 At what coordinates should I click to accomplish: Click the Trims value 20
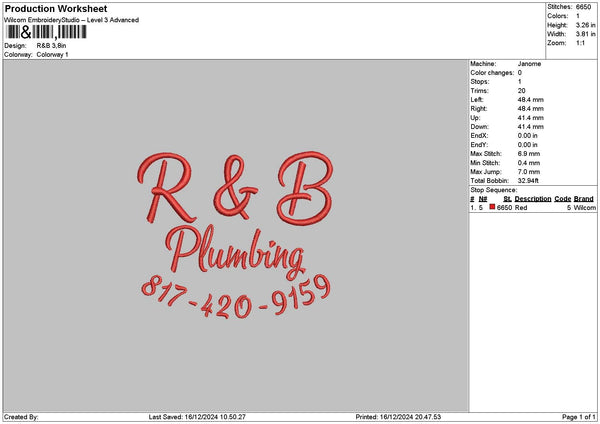tap(522, 91)
